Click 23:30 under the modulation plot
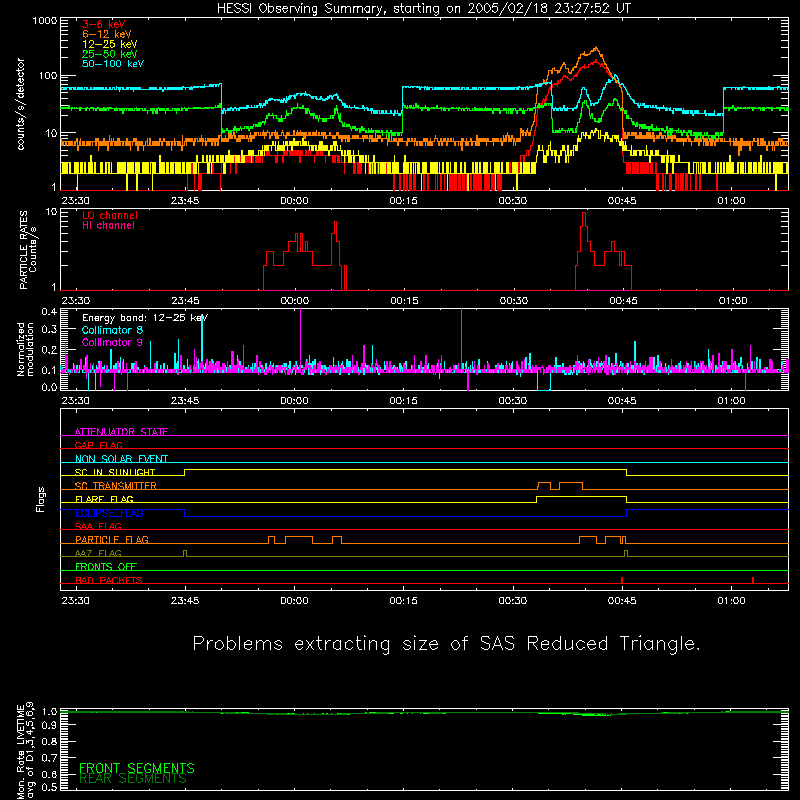This screenshot has height=800, width=800. (x=76, y=401)
